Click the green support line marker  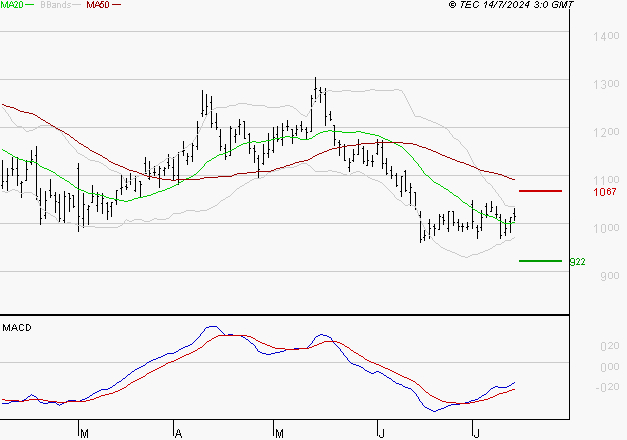pos(540,261)
